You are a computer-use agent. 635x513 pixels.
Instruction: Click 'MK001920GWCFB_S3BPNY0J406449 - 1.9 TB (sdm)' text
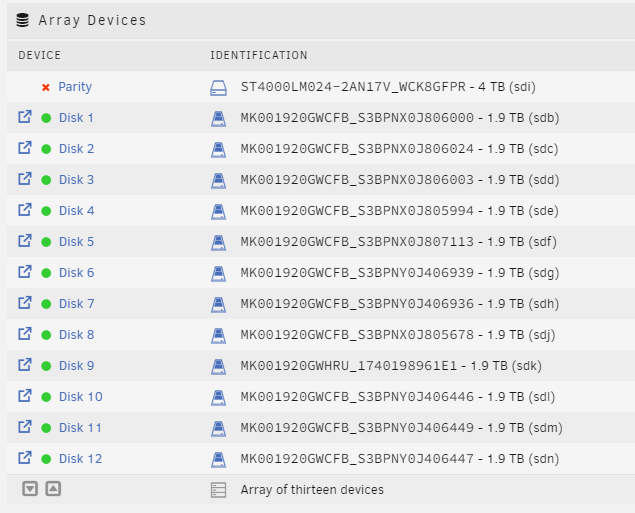(401, 428)
